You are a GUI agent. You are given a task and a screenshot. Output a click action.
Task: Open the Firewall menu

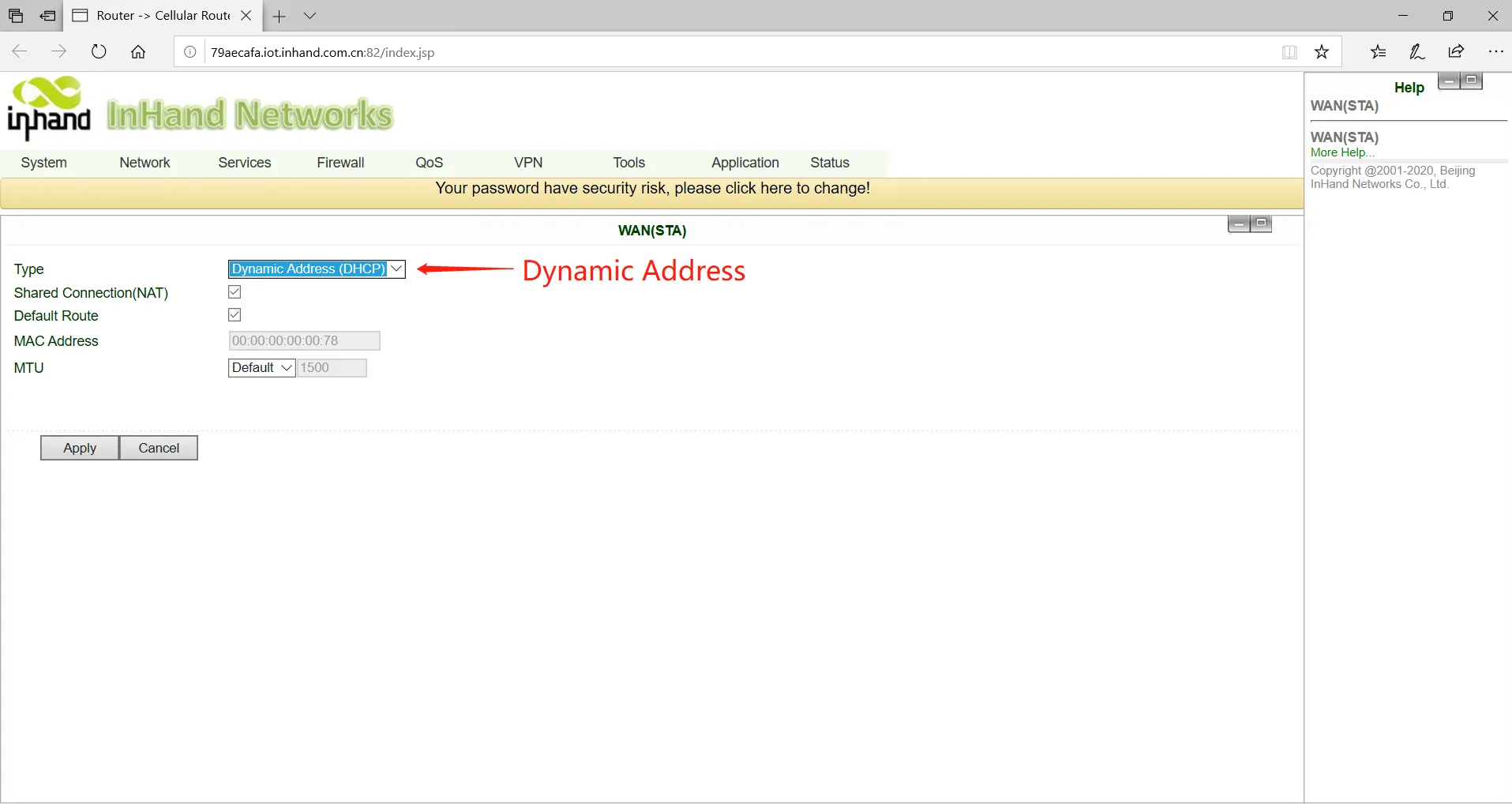[340, 163]
